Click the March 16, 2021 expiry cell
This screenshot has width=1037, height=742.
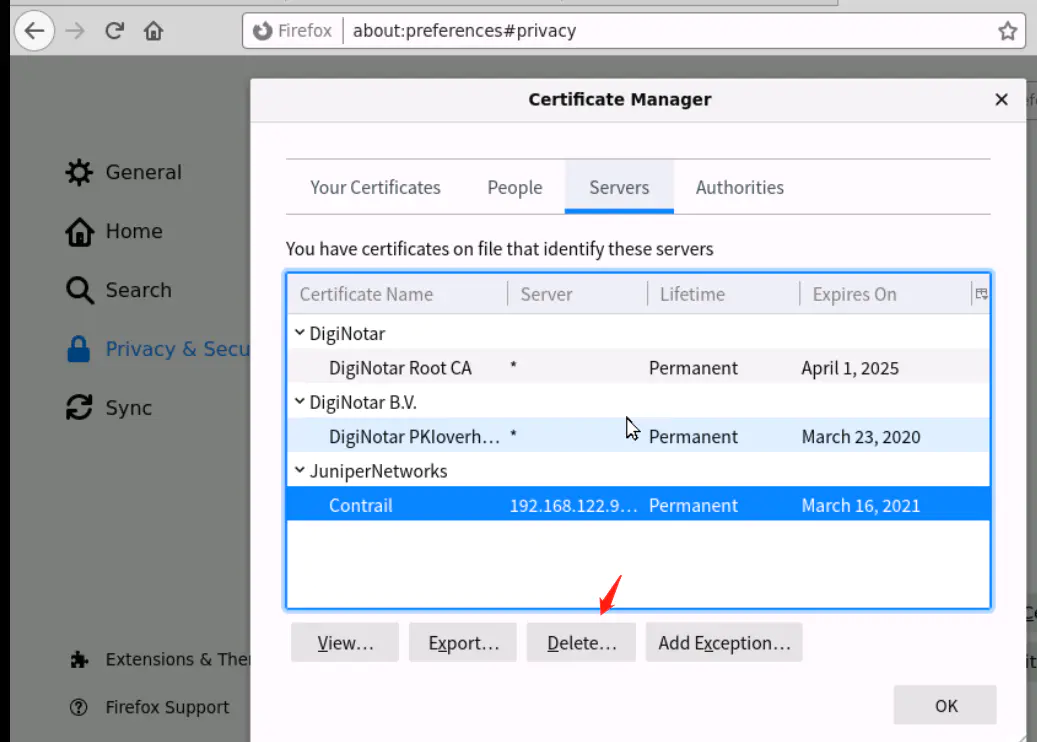[860, 505]
